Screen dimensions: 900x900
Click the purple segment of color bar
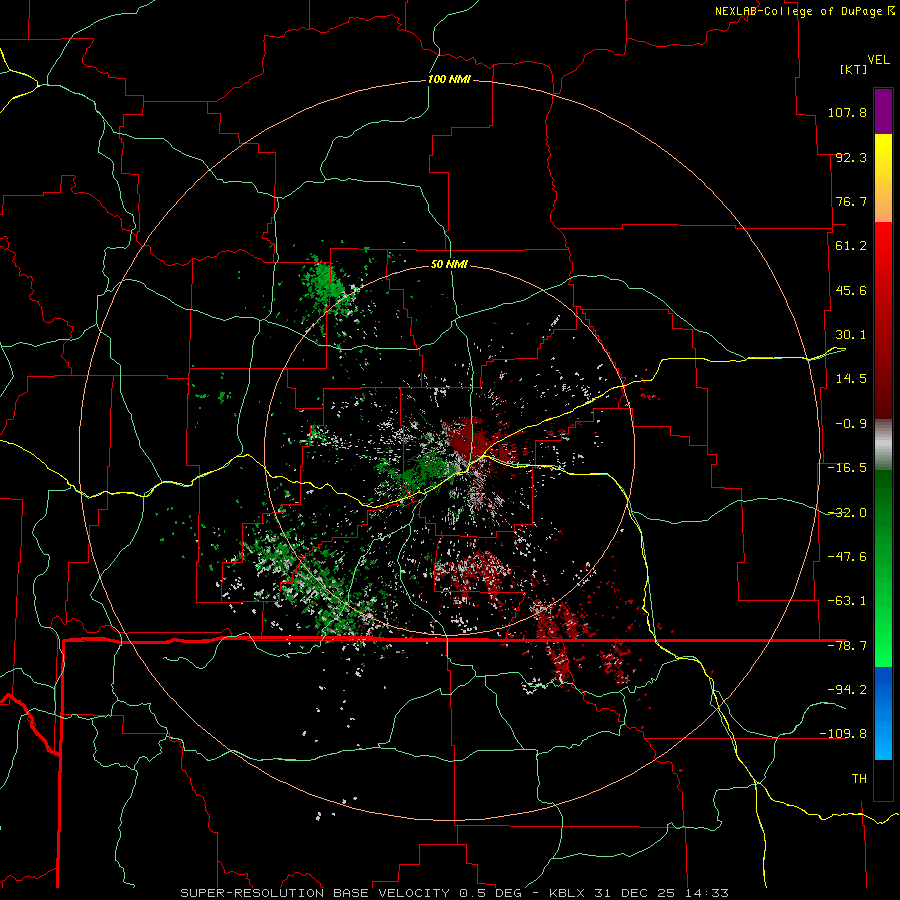pyautogui.click(x=883, y=111)
